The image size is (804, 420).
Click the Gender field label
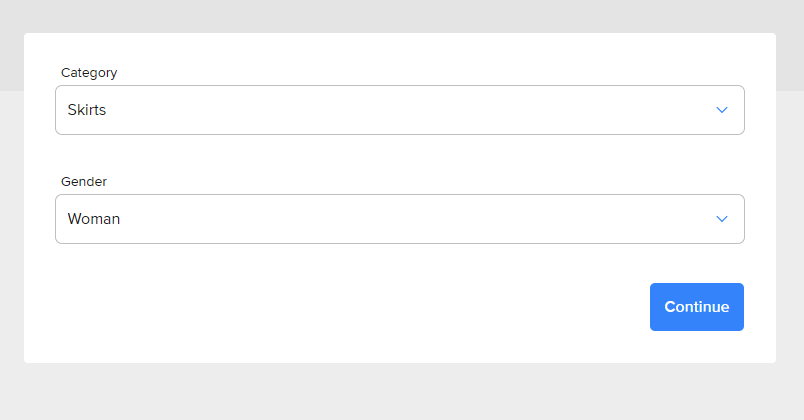click(84, 182)
